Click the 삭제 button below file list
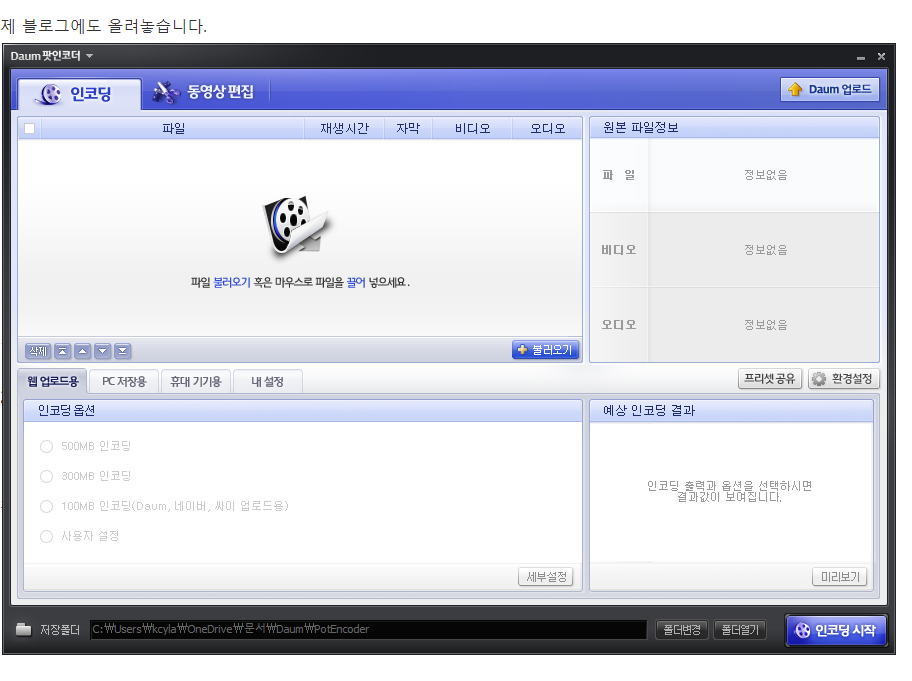Viewport: 912px width, 681px height. point(38,351)
